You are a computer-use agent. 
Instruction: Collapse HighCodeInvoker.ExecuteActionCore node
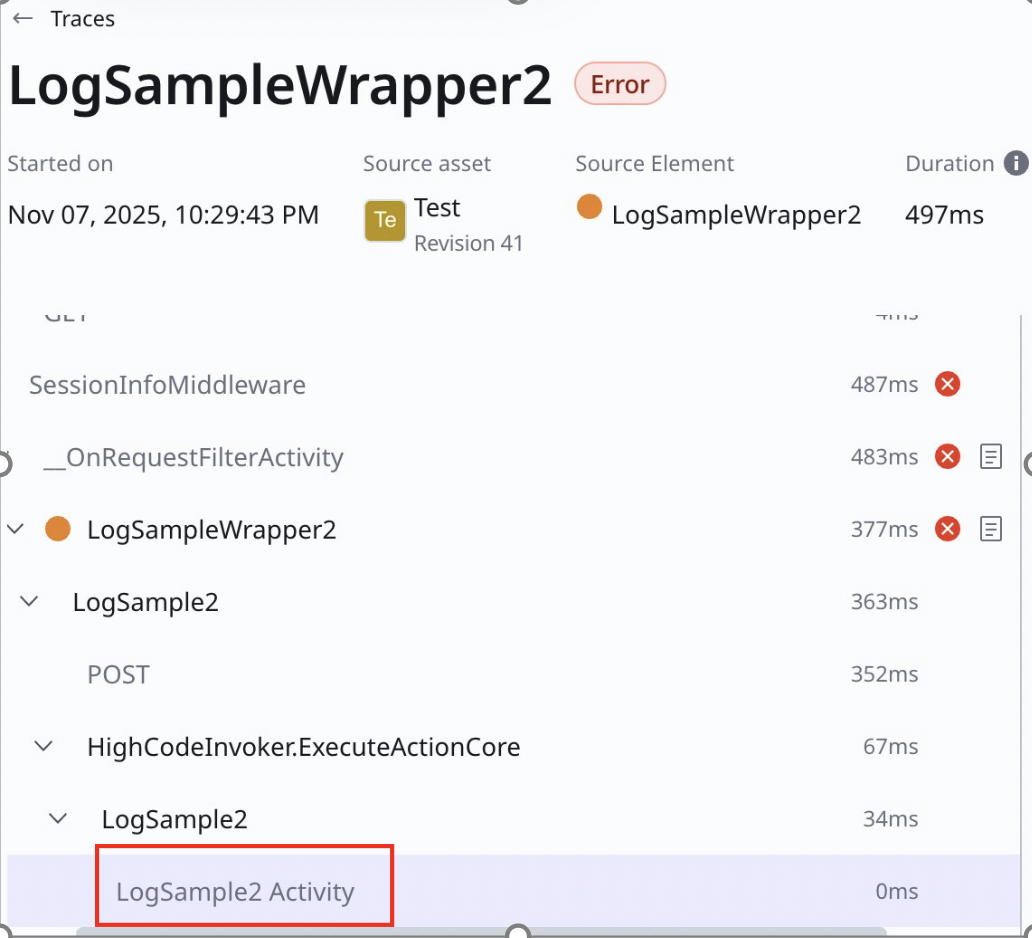(44, 746)
